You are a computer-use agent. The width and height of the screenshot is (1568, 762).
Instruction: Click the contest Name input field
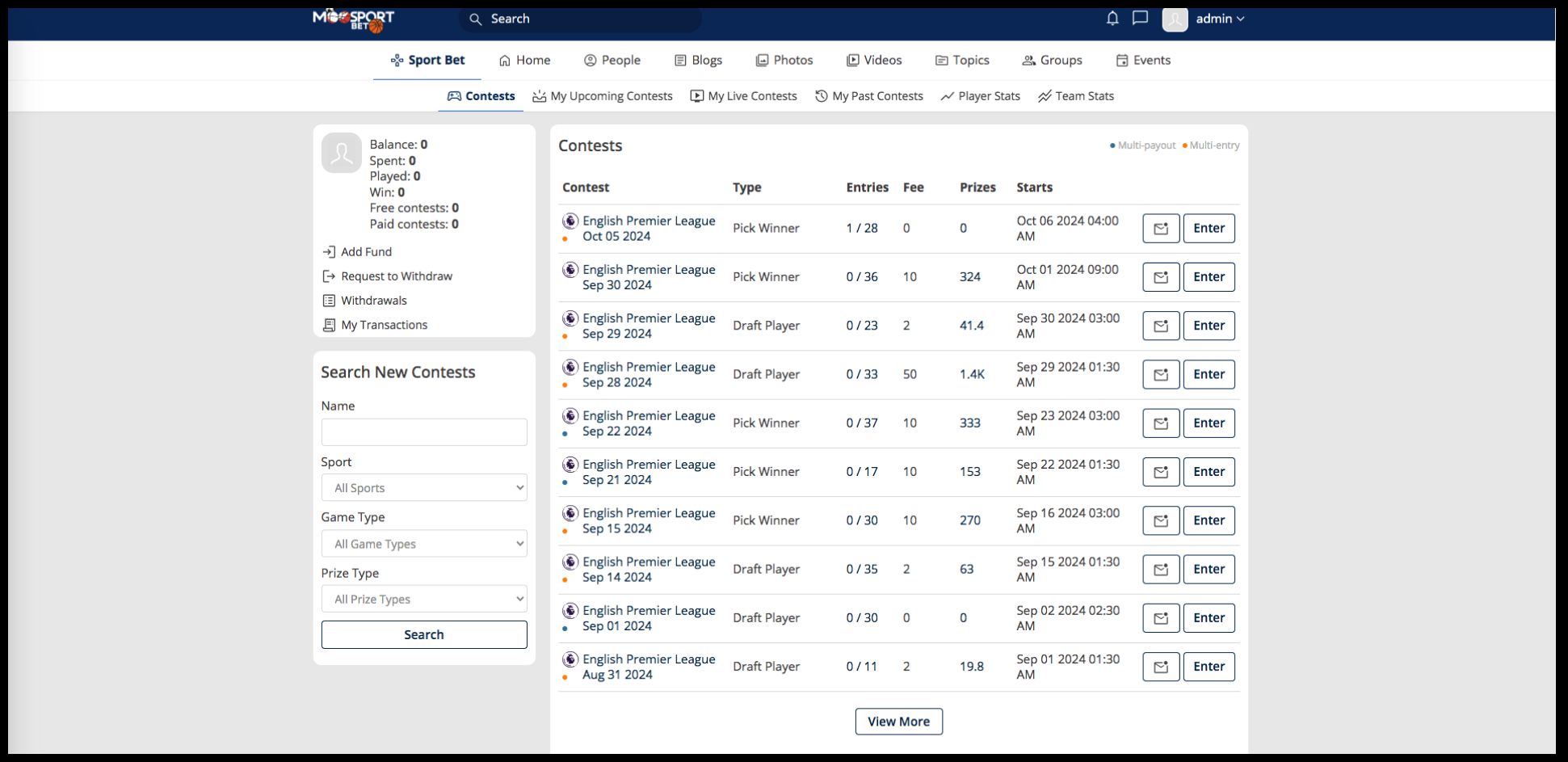click(x=424, y=432)
